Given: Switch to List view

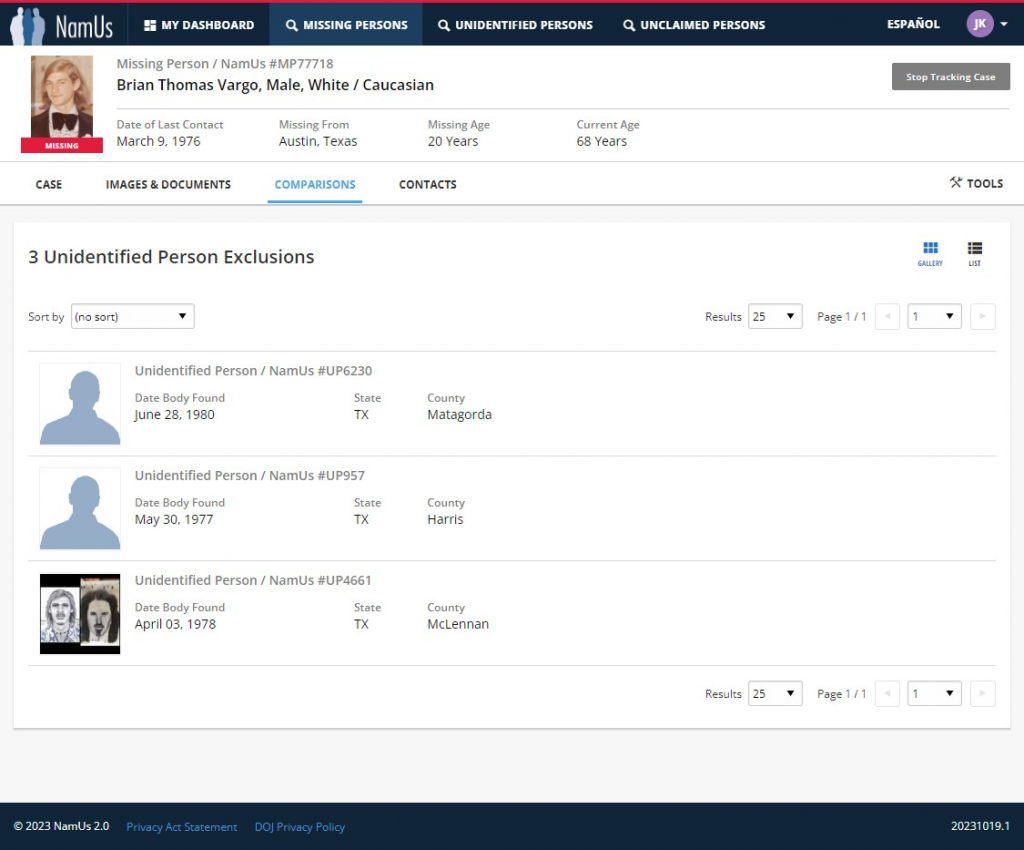Looking at the screenshot, I should pyautogui.click(x=974, y=253).
